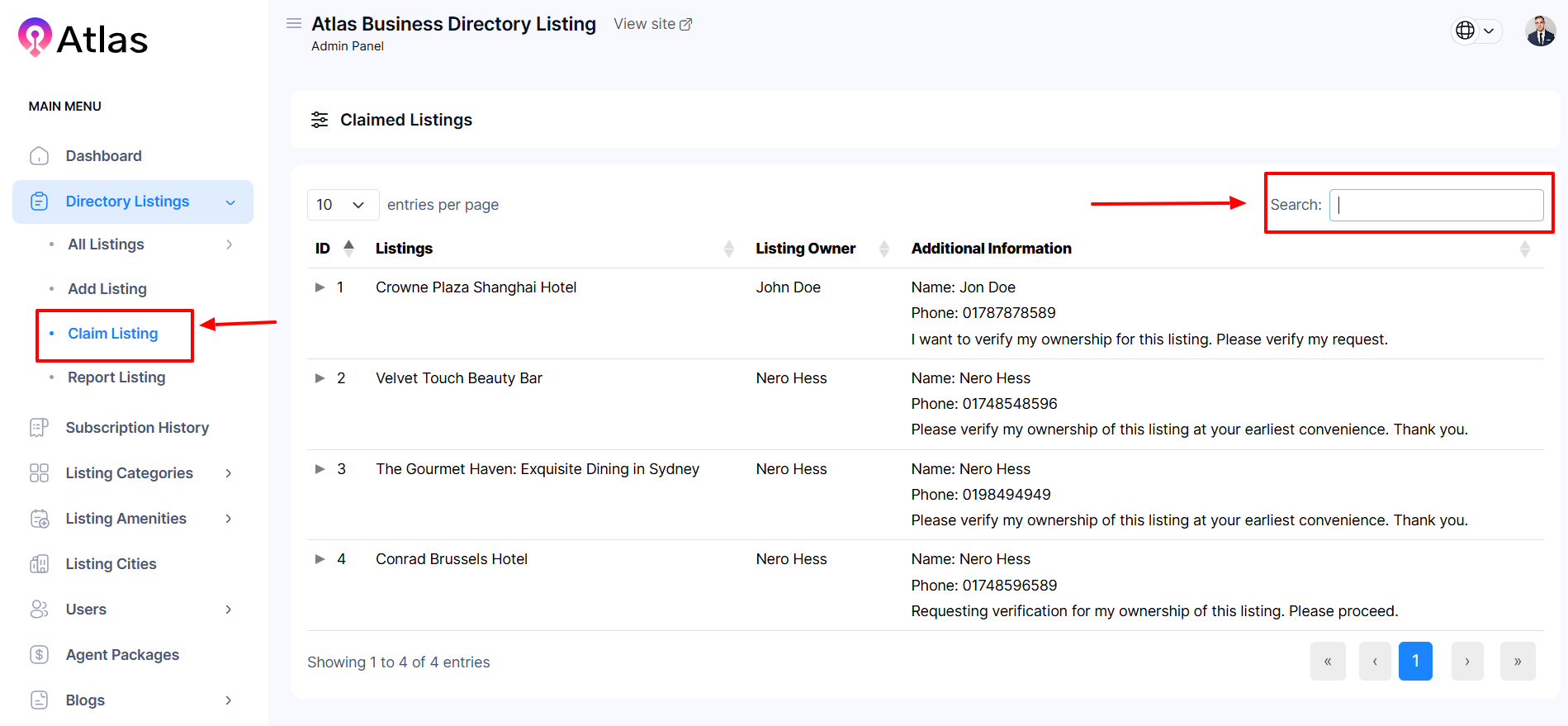The image size is (1568, 726).
Task: Focus the Search input field
Action: [x=1436, y=205]
